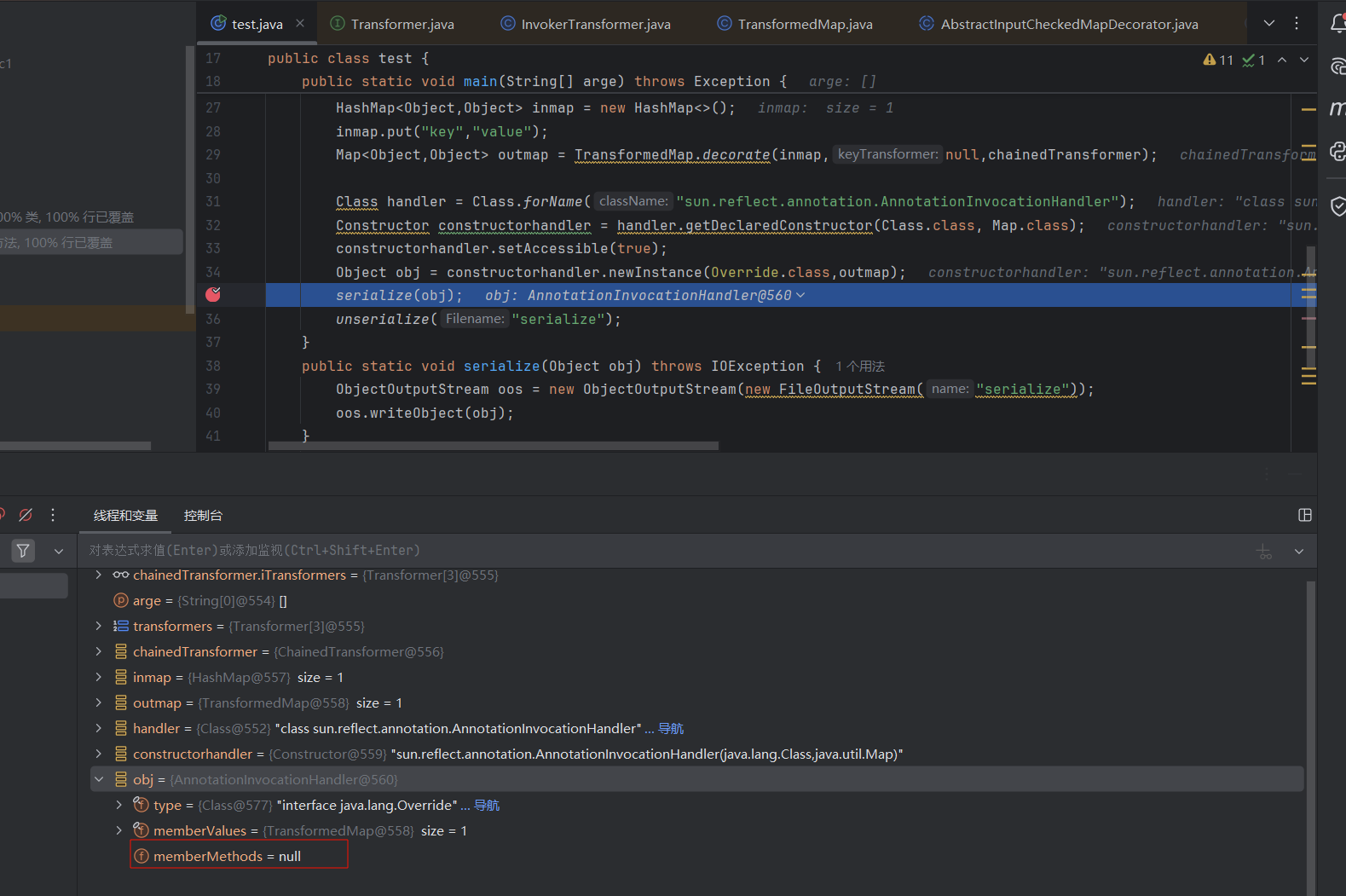Open the AbstractInputCheckedMapDecorator.java tab

click(1059, 24)
